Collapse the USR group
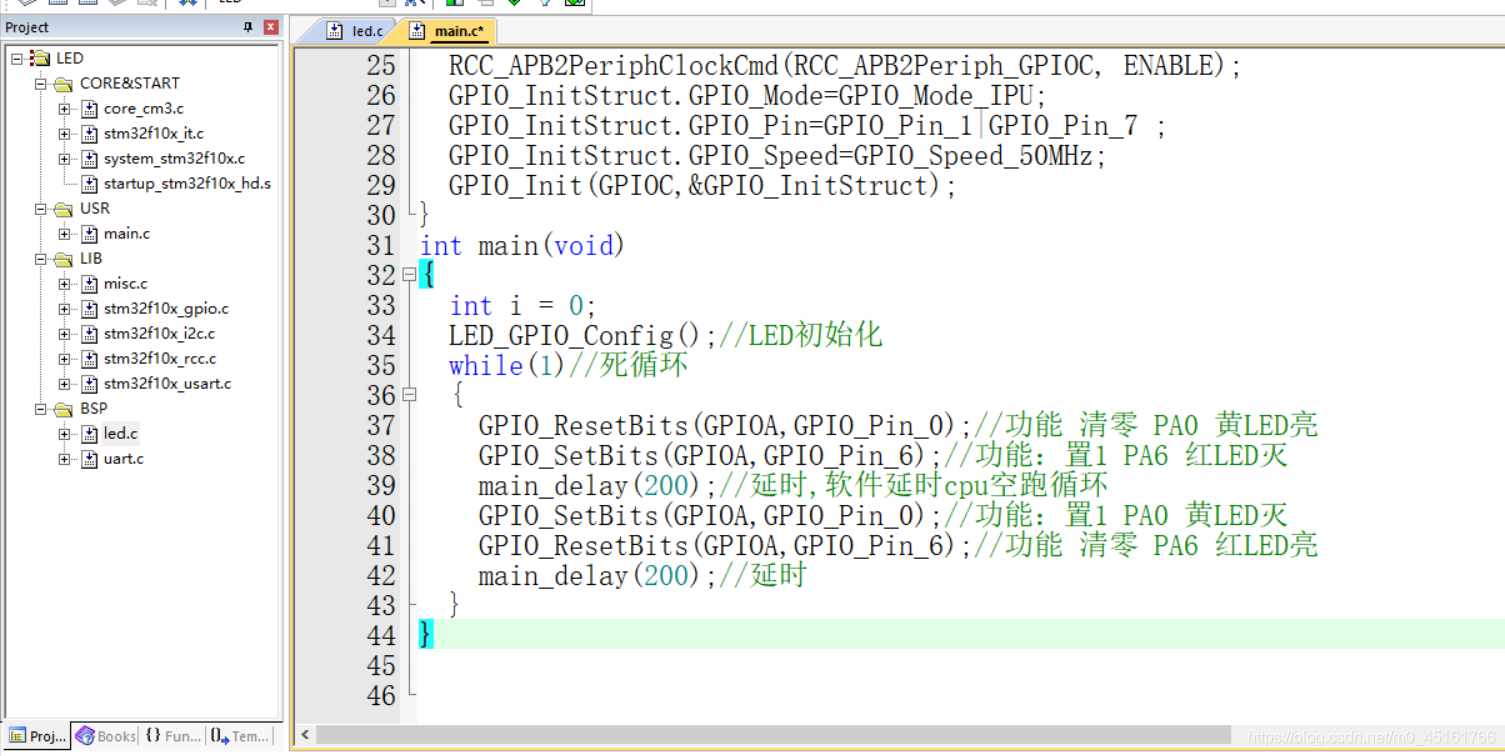This screenshot has height=756, width=1505. tap(40, 208)
